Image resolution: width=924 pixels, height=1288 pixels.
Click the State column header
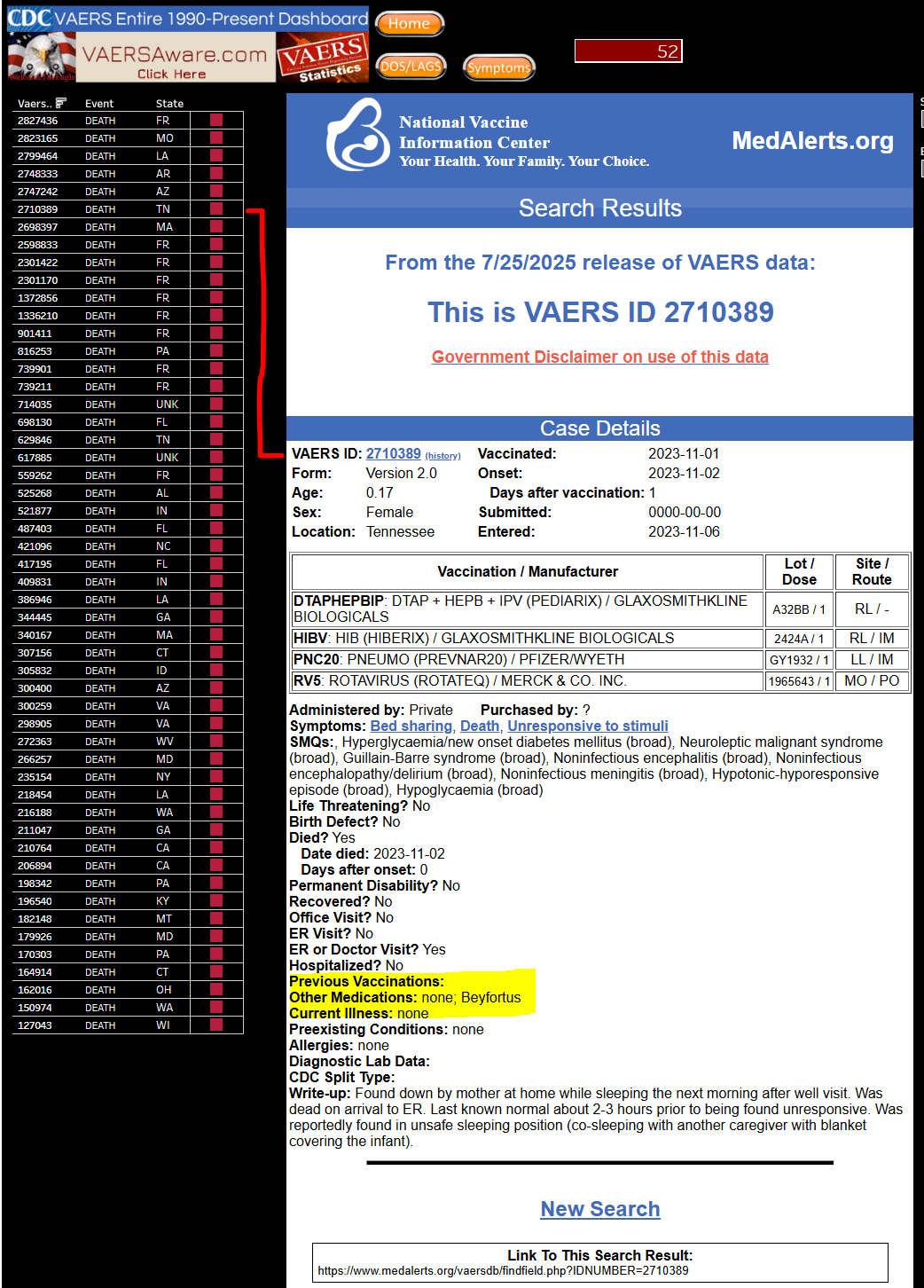[169, 104]
